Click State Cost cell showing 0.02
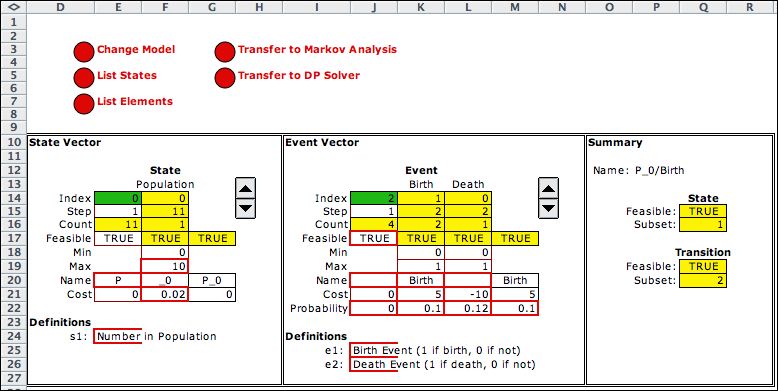 tap(165, 294)
